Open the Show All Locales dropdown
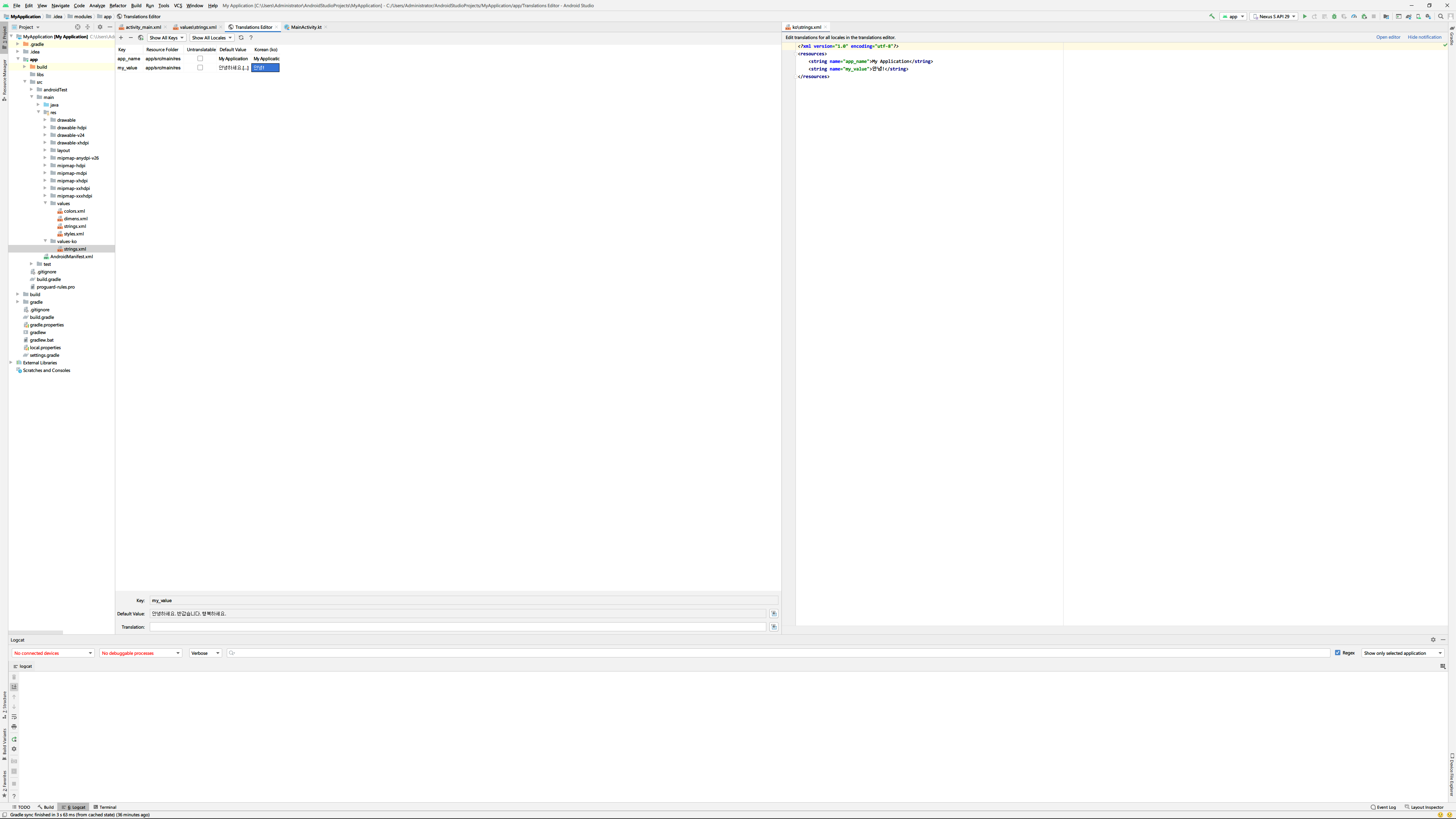Screen dimensions: 1456x819 [x=212, y=38]
